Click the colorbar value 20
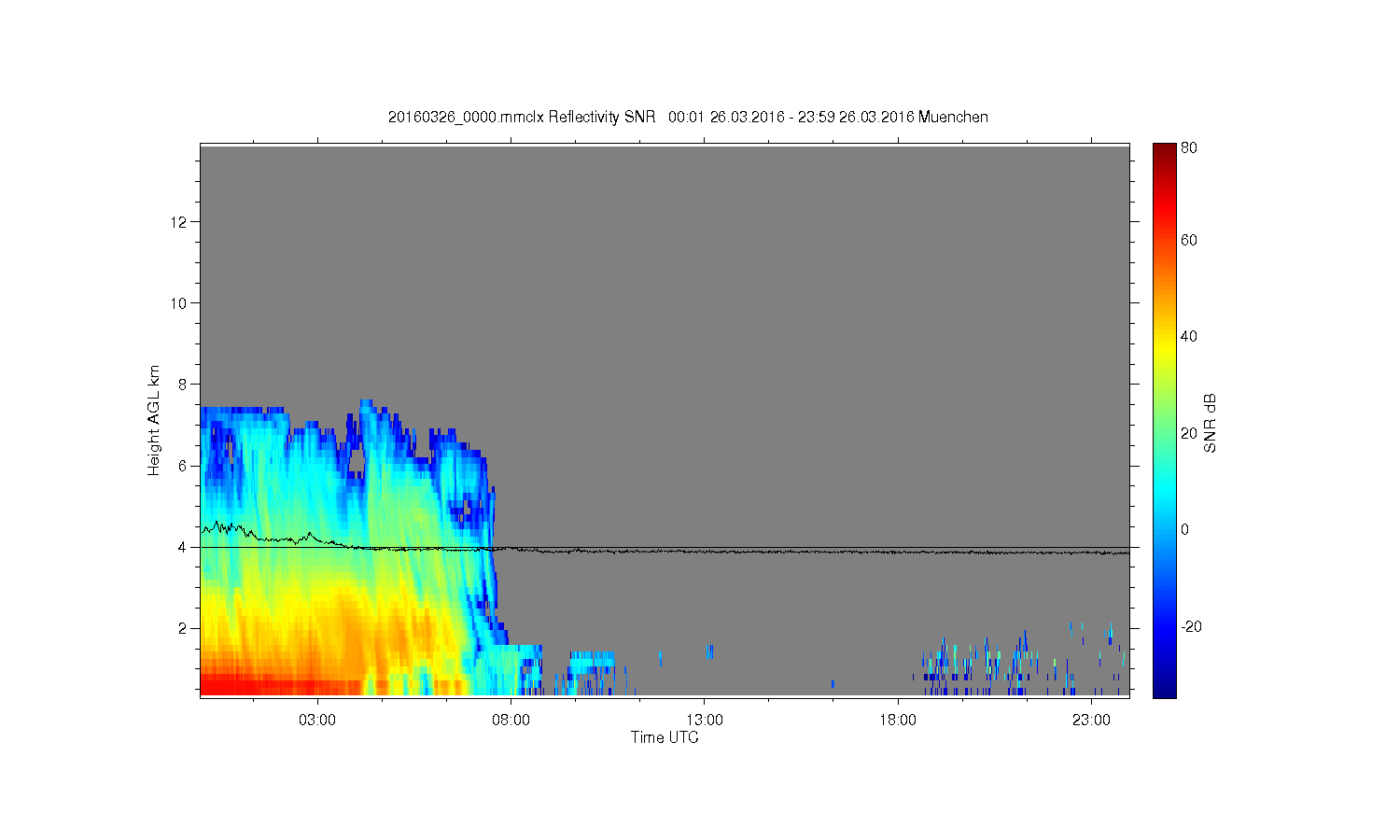 (x=1189, y=433)
